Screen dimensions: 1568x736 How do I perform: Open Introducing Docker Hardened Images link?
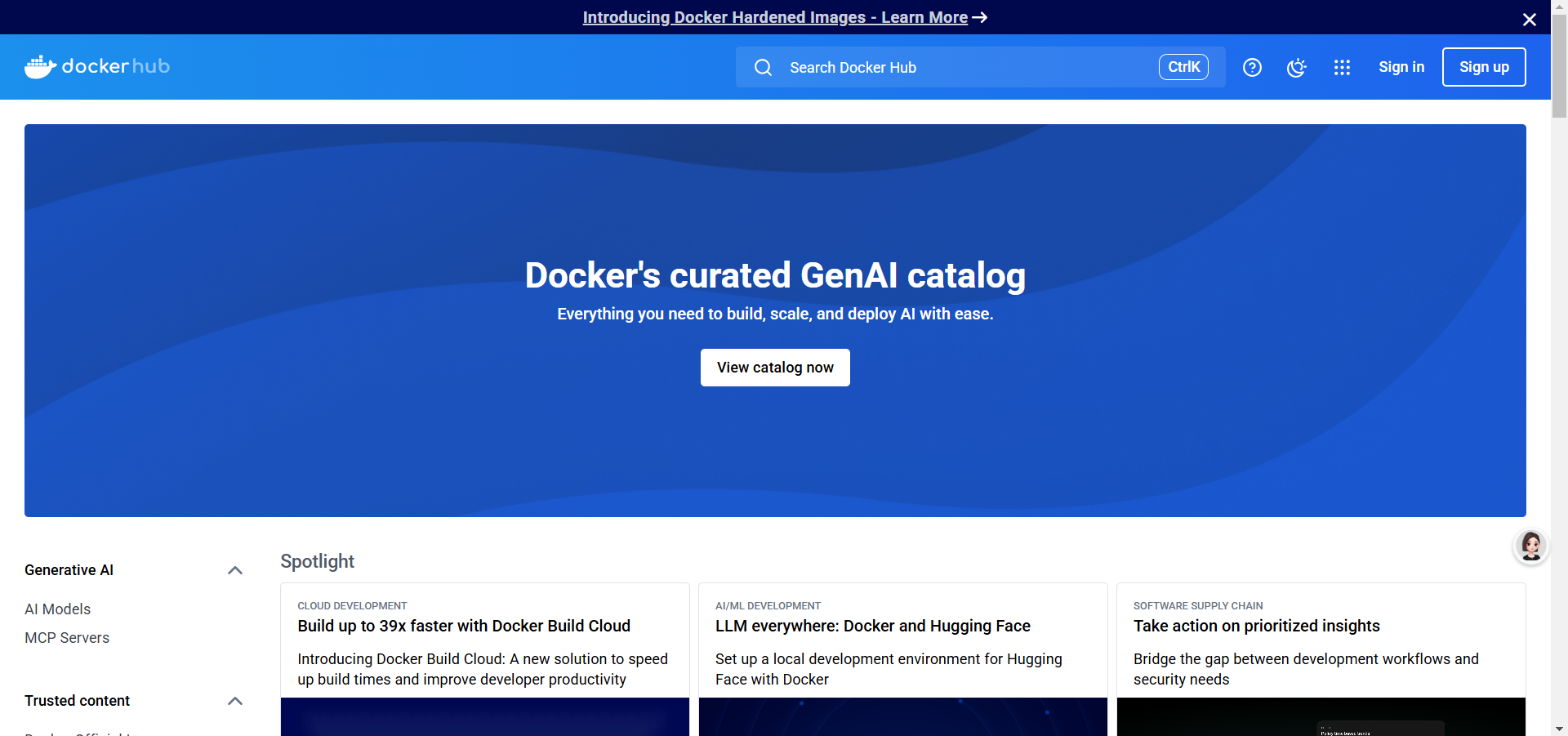click(x=775, y=17)
